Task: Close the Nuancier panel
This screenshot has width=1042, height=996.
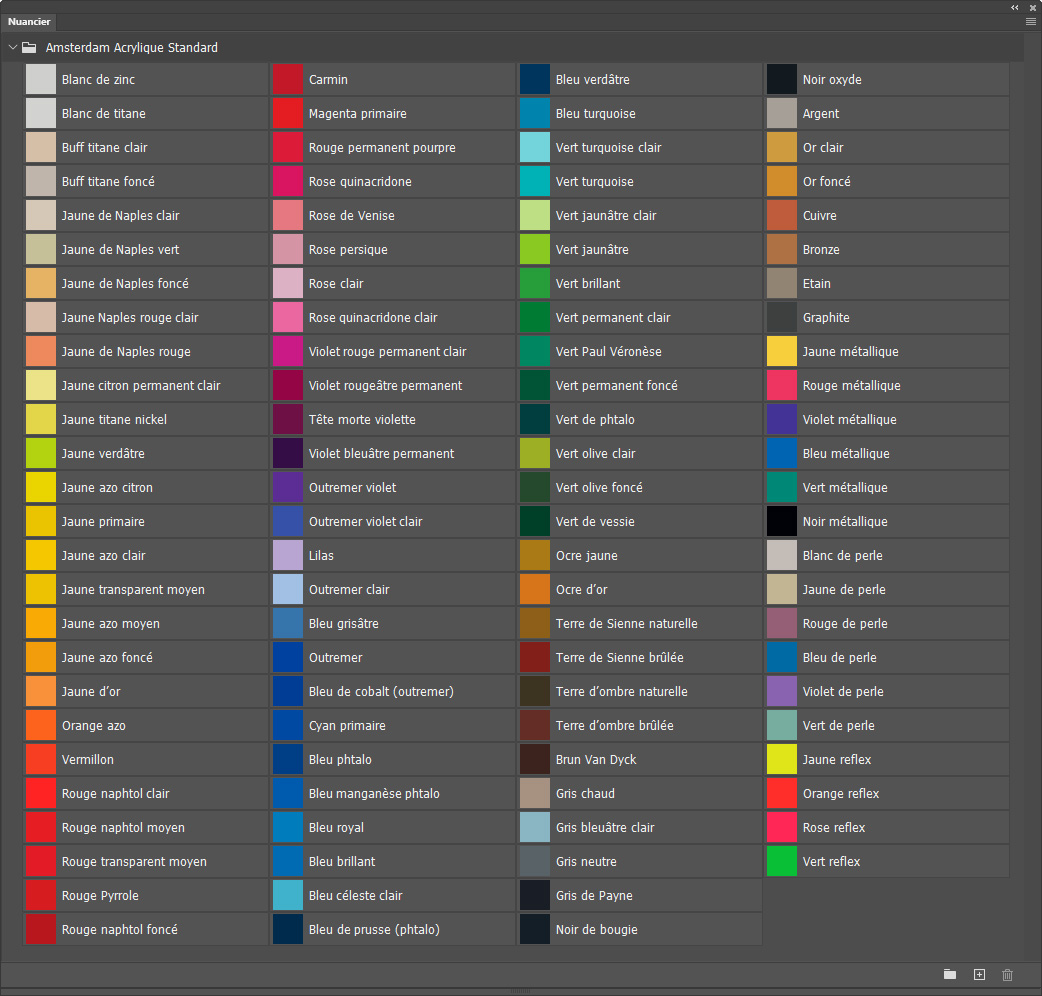Action: click(x=1033, y=7)
